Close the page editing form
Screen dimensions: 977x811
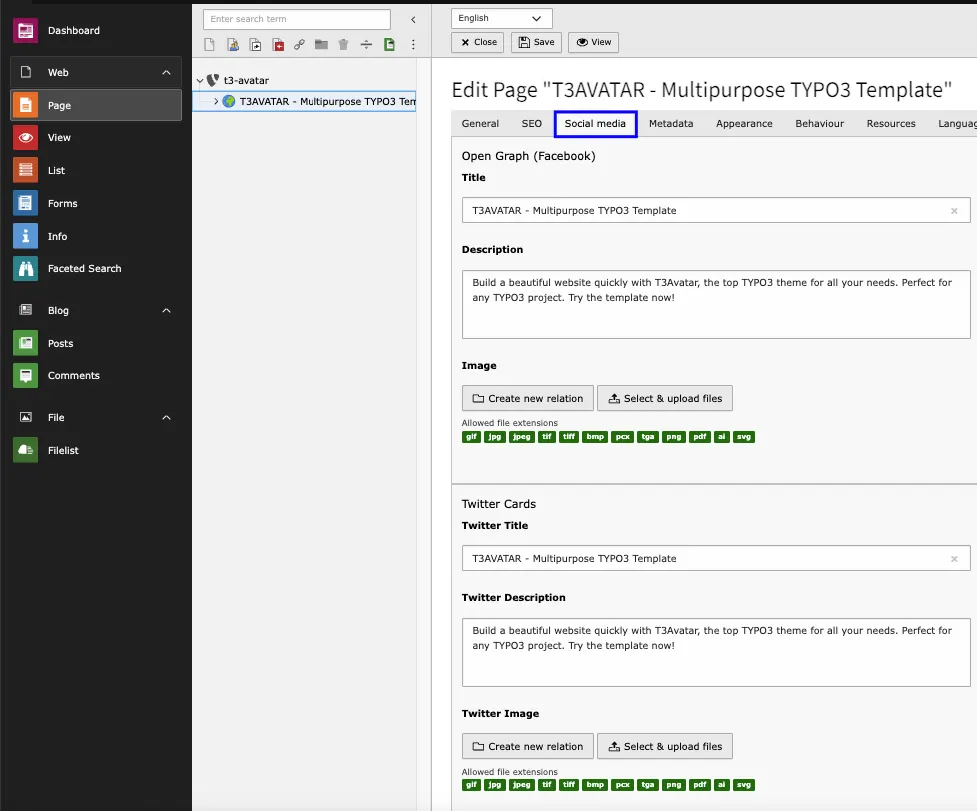(x=478, y=42)
